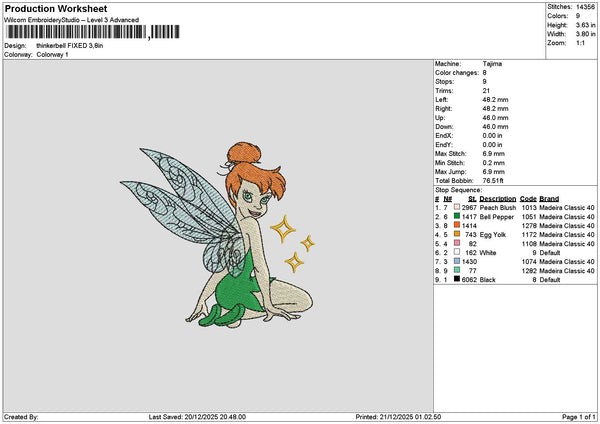The height and width of the screenshot is (424, 600).
Task: Click the 'Colorway 1' value
Action: click(x=52, y=55)
